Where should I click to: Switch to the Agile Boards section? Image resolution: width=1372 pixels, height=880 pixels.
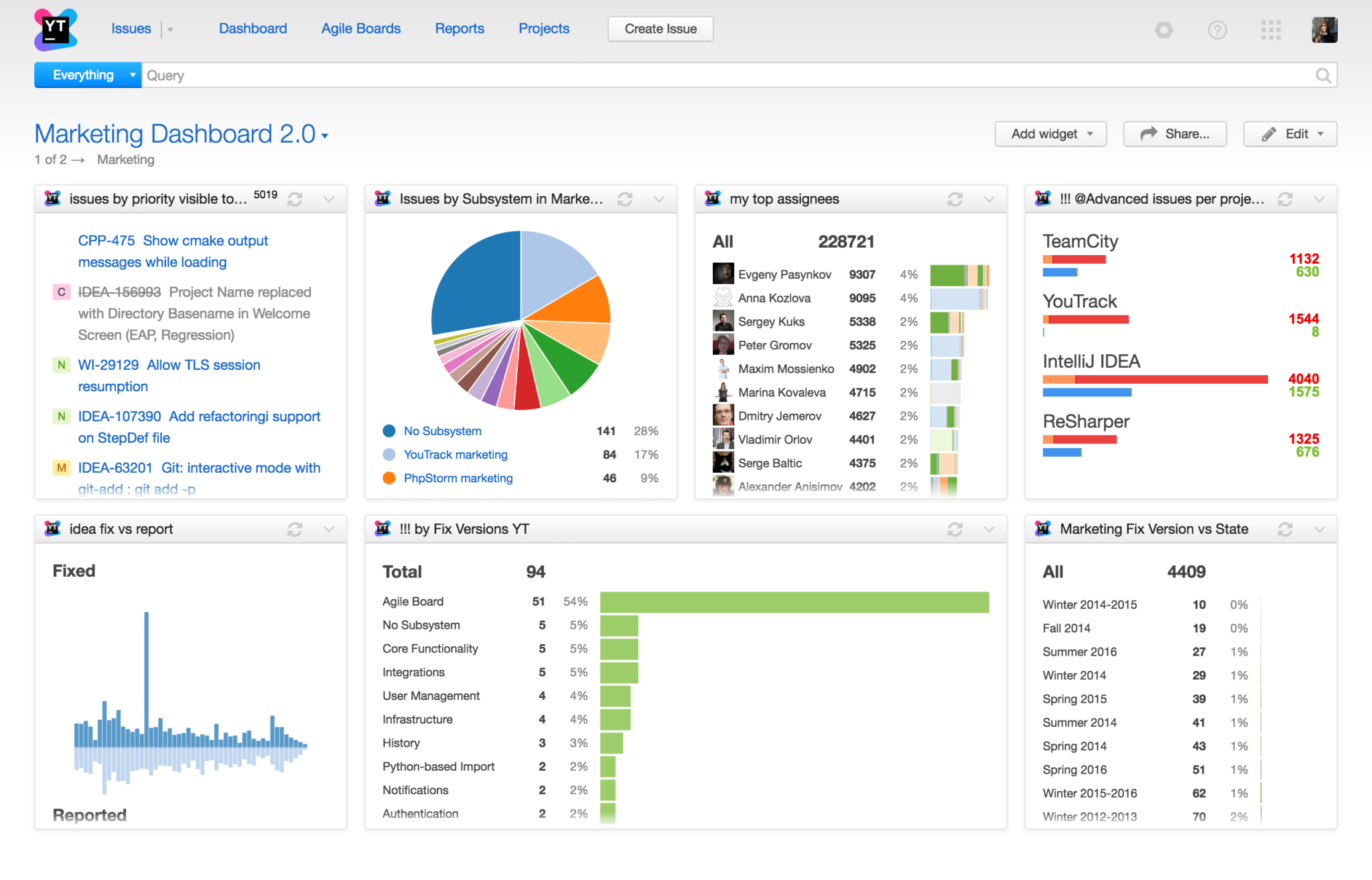click(x=360, y=28)
